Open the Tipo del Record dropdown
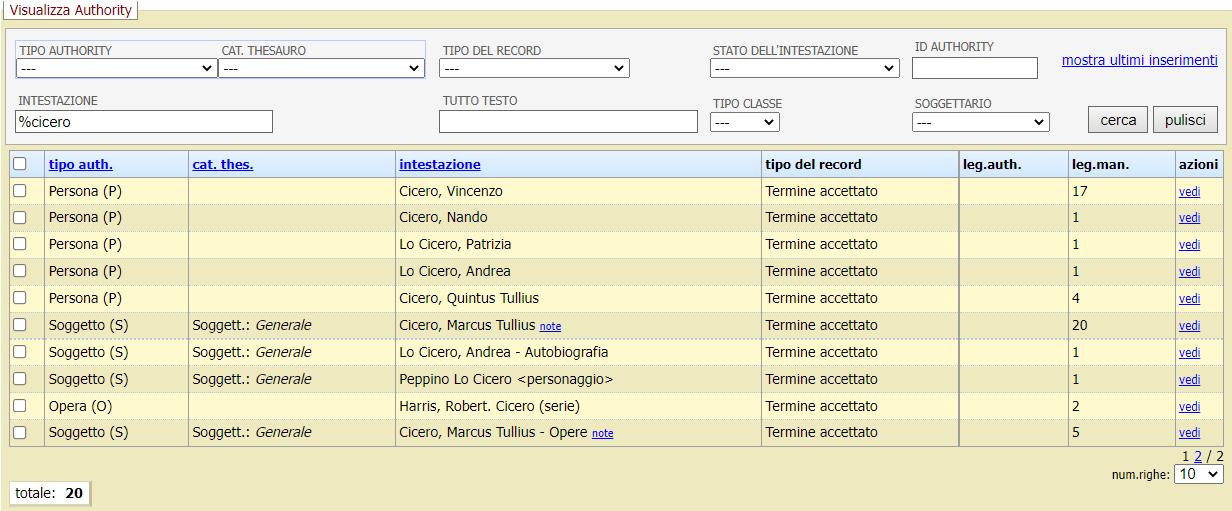Image resolution: width=1232 pixels, height=511 pixels. [x=534, y=69]
